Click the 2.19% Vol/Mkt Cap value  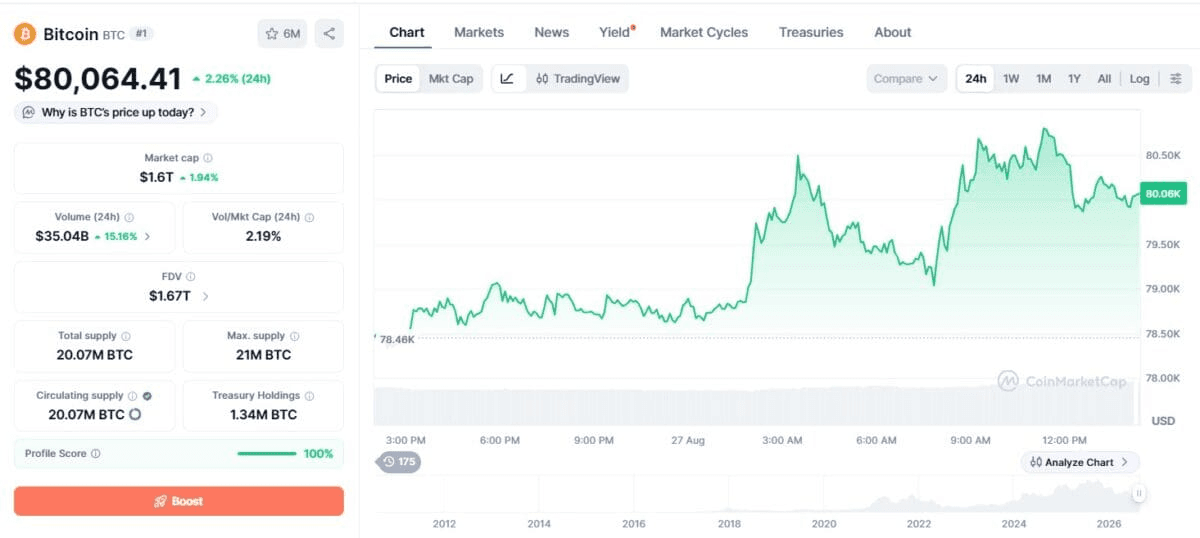(x=263, y=237)
